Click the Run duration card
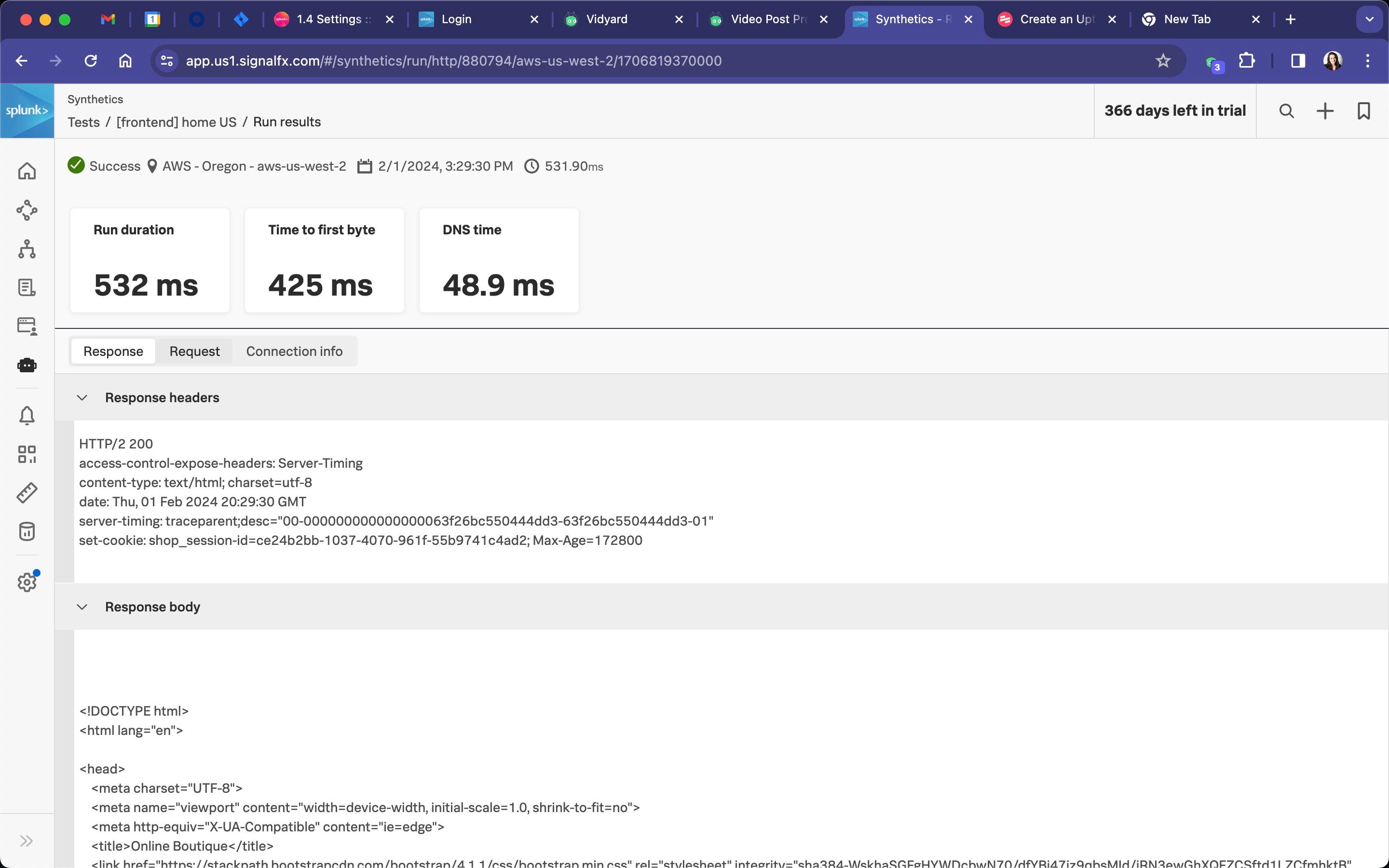This screenshot has width=1389, height=868. pos(150,260)
